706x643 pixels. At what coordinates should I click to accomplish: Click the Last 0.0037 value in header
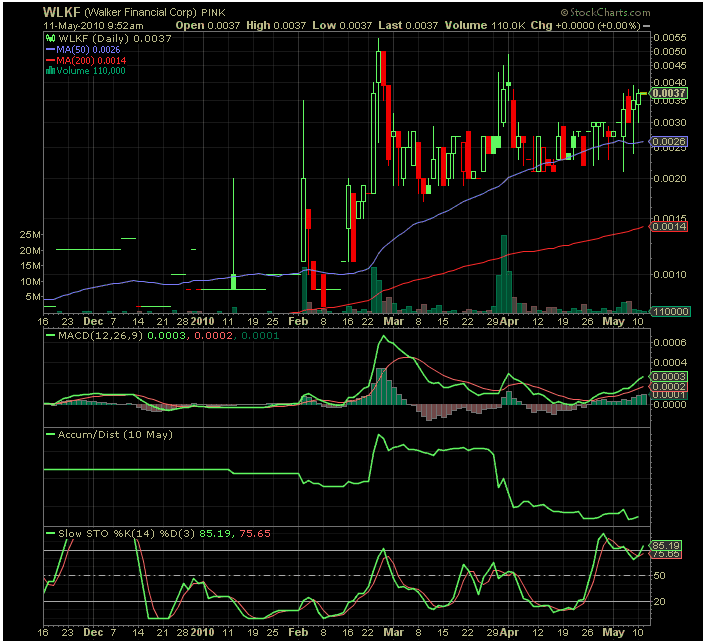click(408, 26)
